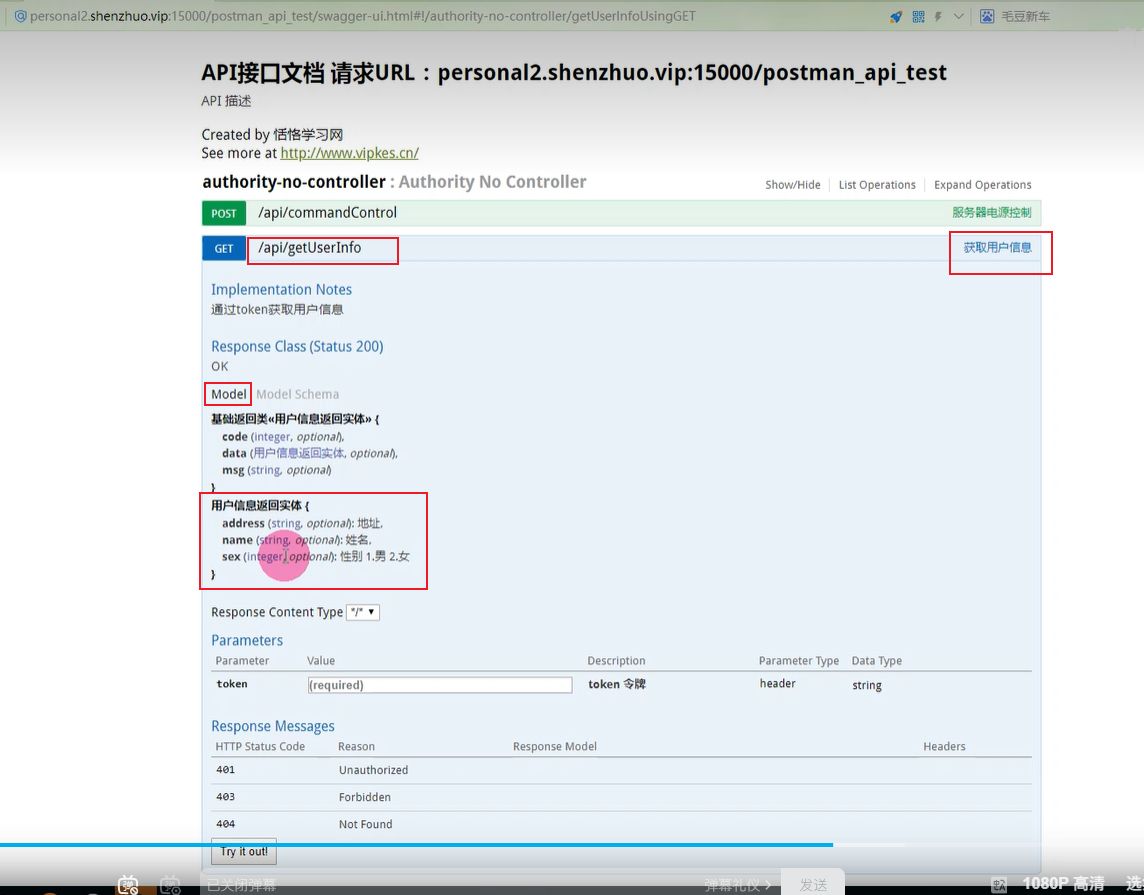Image resolution: width=1144 pixels, height=895 pixels.
Task: Click the subtitle icon beside 1080P quality
Action: 999,884
